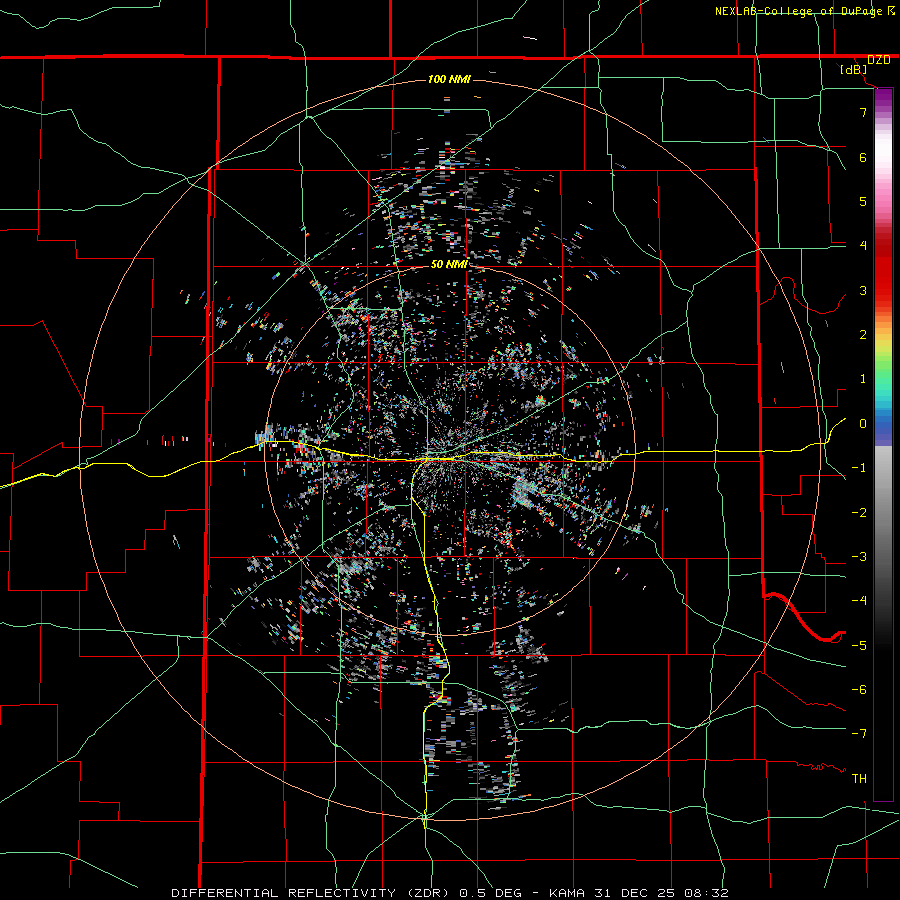Screen dimensions: 900x900
Task: Click the 3 dB tick label on the scale
Action: coord(863,290)
